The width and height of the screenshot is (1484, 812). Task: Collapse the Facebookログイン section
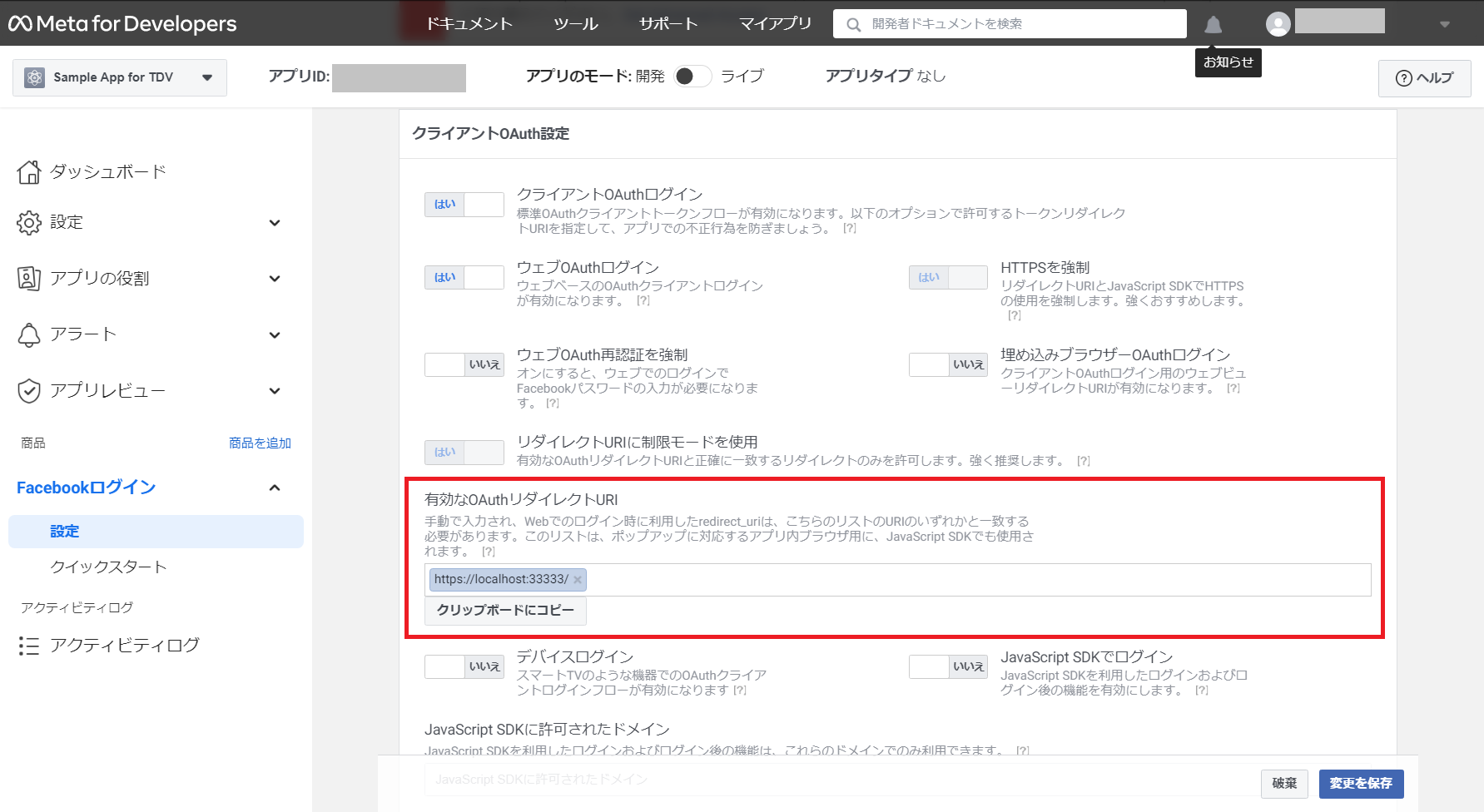pyautogui.click(x=275, y=488)
